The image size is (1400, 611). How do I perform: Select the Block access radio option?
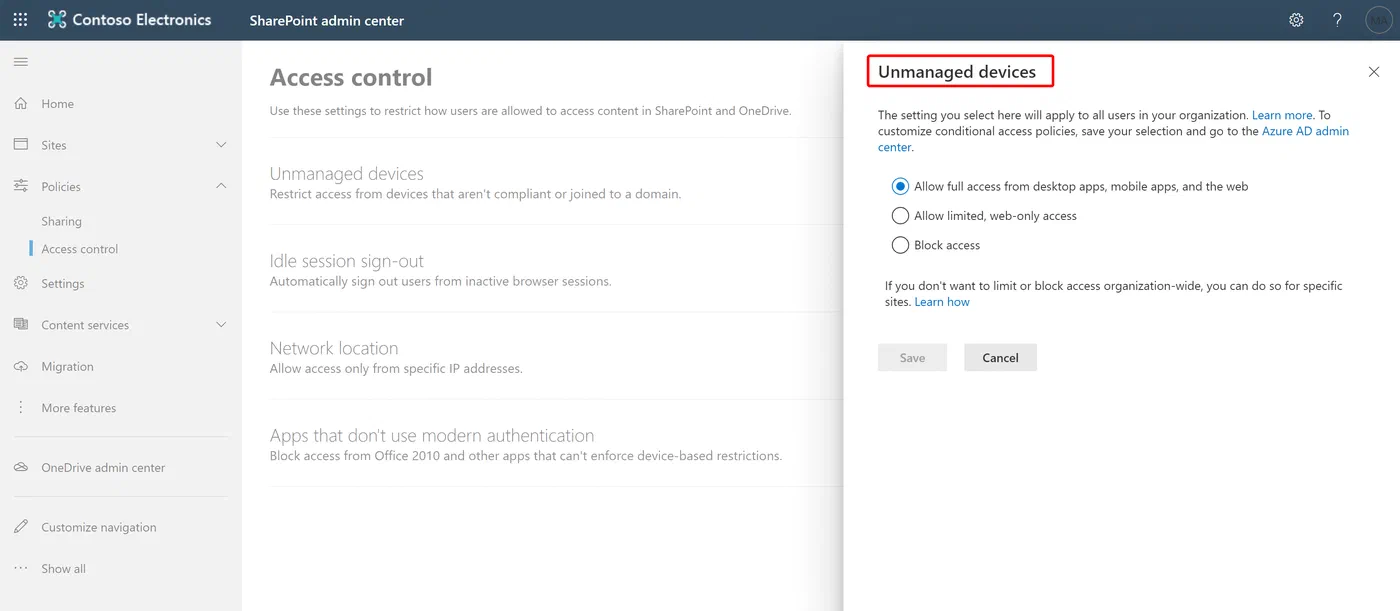click(900, 245)
